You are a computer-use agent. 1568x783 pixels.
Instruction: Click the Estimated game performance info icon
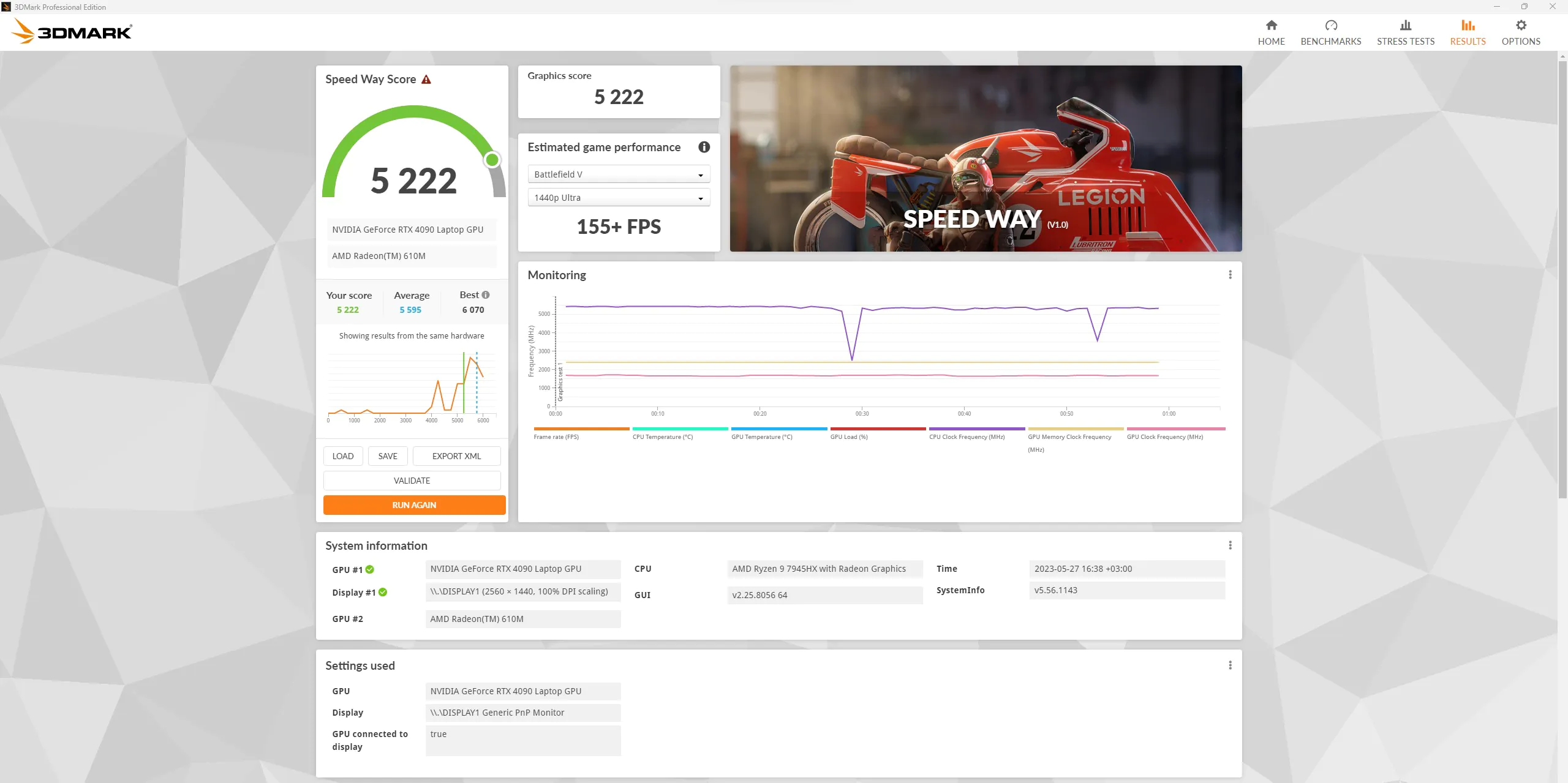coord(704,147)
